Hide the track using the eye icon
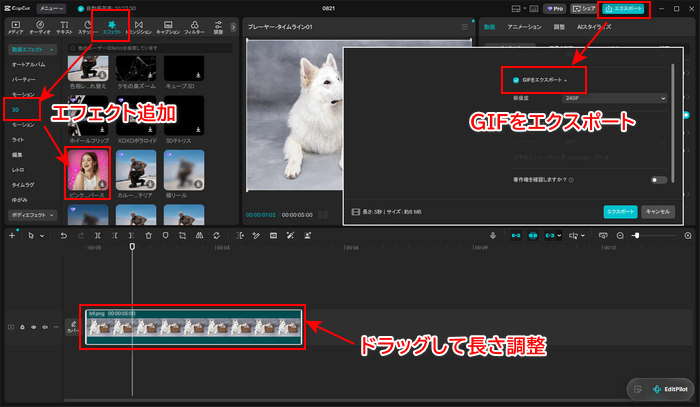 pos(33,327)
